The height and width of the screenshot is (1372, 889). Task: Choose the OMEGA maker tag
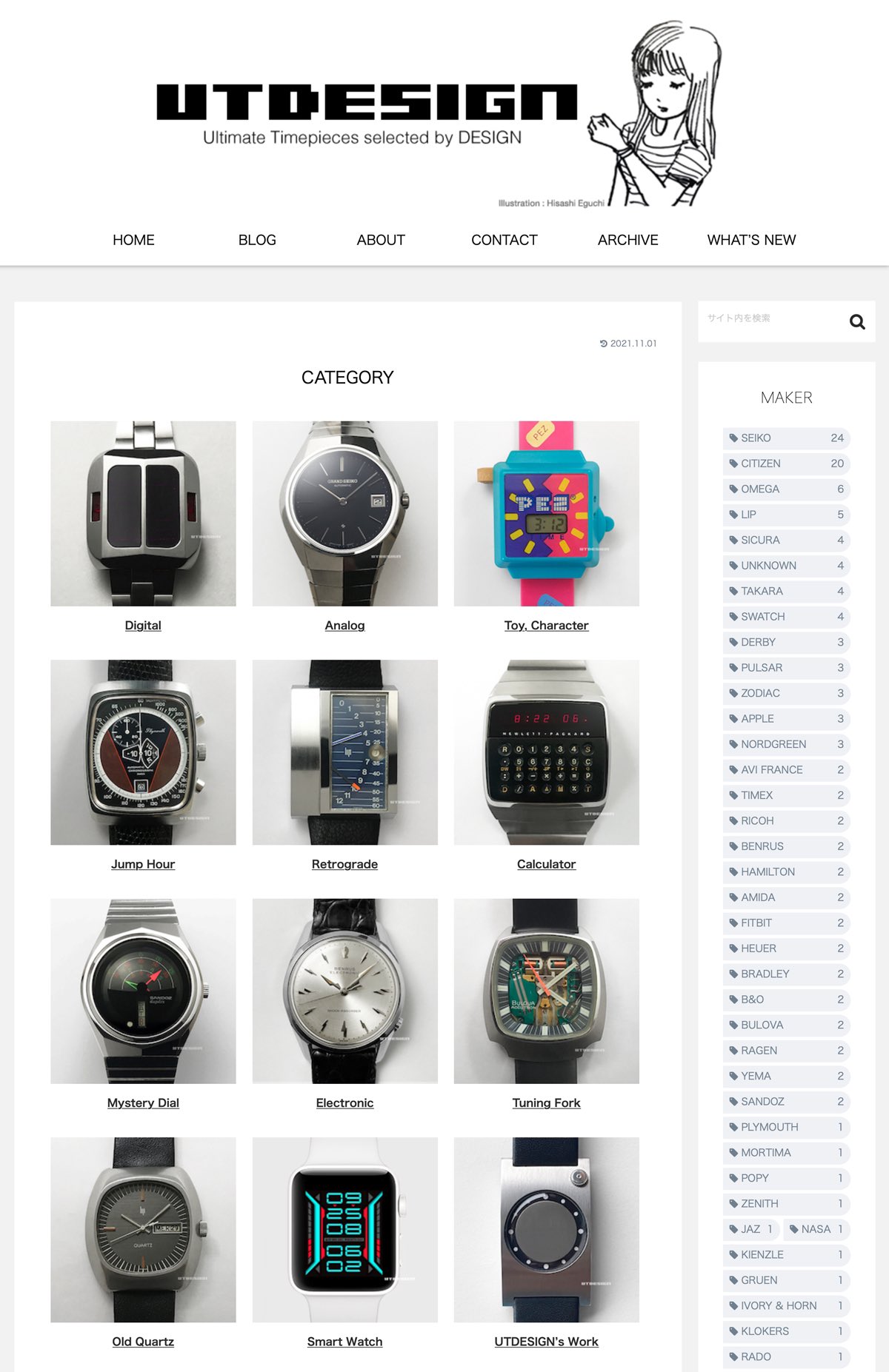tap(786, 489)
